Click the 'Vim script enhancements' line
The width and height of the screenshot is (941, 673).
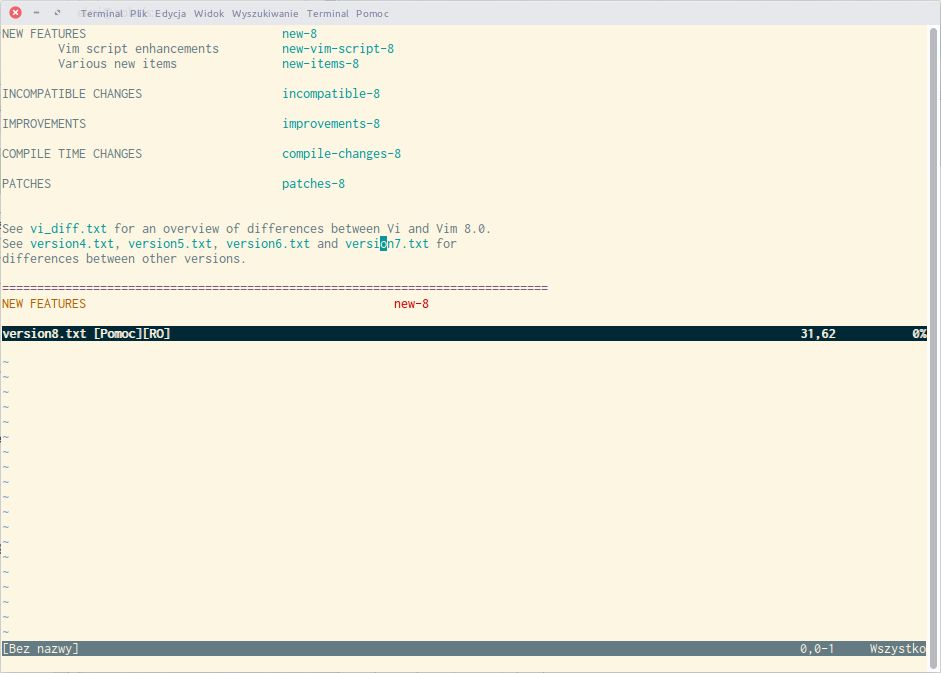138,49
